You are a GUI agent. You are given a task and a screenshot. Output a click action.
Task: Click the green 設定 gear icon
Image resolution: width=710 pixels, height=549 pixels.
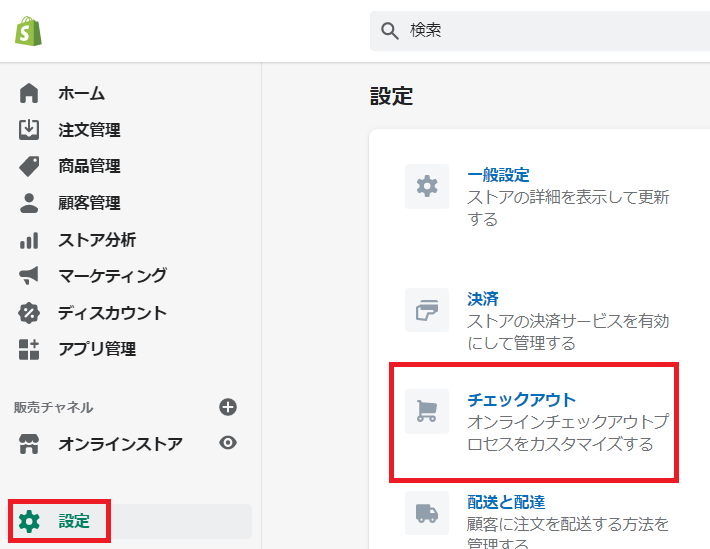point(29,521)
